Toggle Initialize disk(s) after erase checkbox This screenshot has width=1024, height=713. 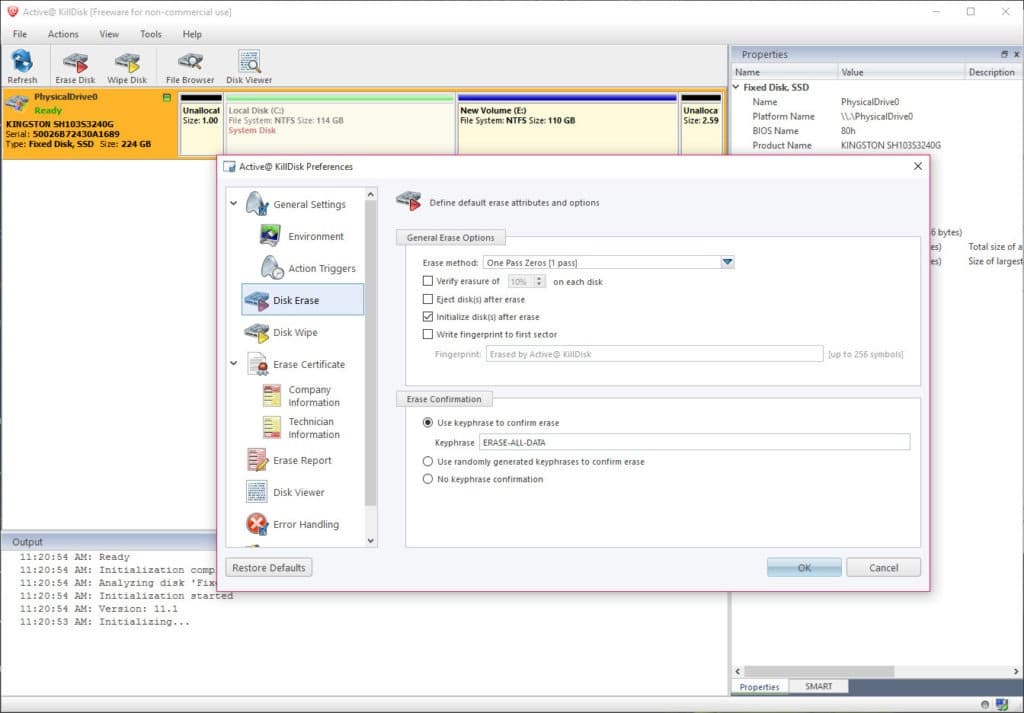point(429,317)
